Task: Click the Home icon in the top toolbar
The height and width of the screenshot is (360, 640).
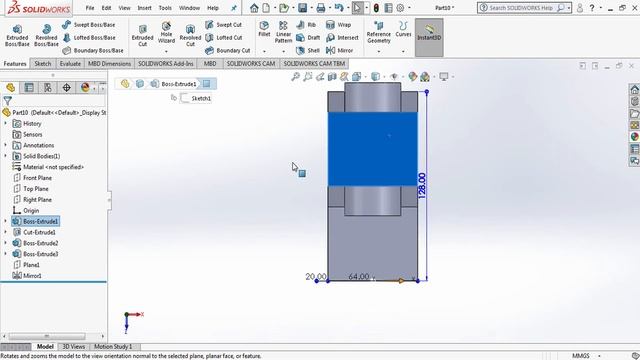Action: pos(254,8)
